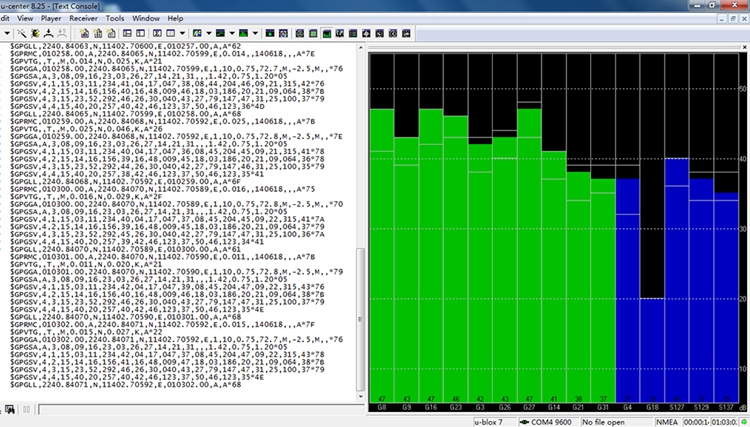Expand the Map View dropdown arrow
Viewport: 750px width, 427px height.
tap(209, 32)
